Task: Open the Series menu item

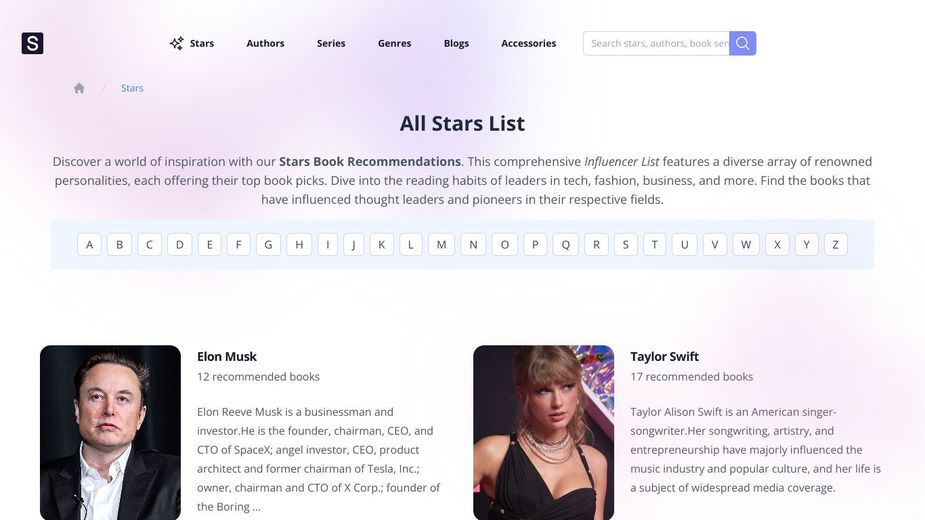Action: click(331, 43)
